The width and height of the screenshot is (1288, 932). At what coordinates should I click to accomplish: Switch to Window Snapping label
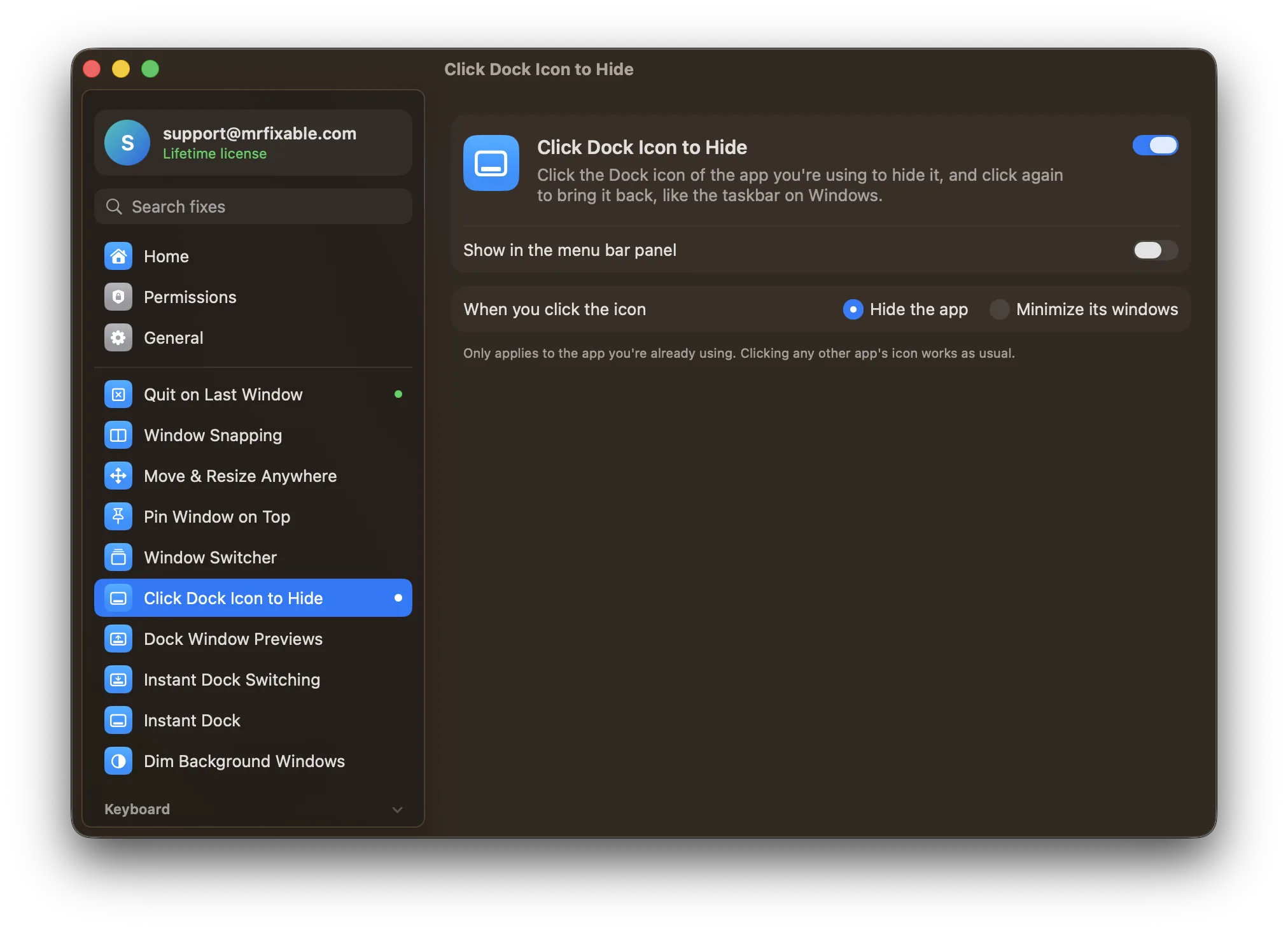click(213, 435)
